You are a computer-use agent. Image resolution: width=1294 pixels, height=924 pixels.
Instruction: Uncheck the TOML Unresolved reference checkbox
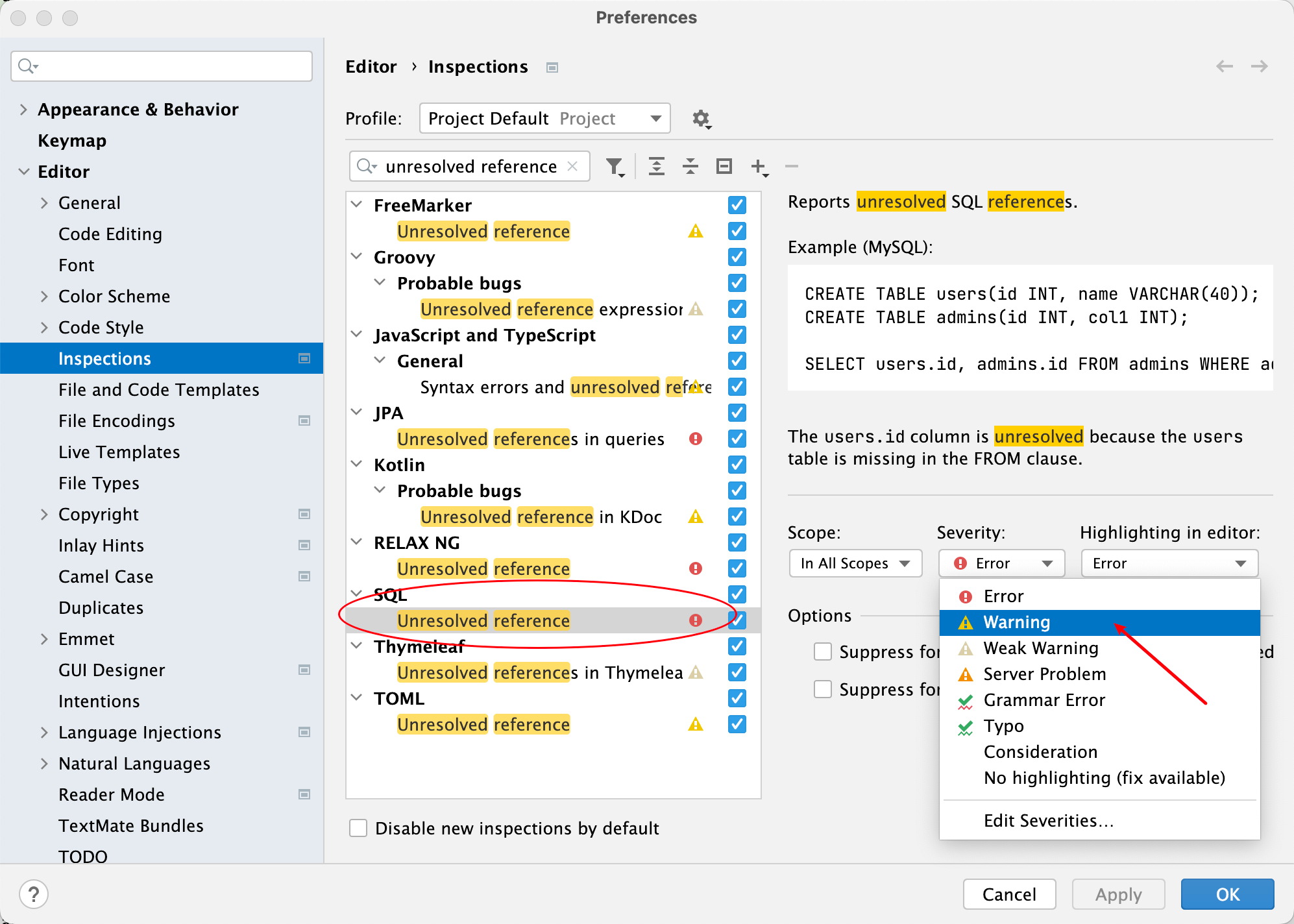click(737, 724)
